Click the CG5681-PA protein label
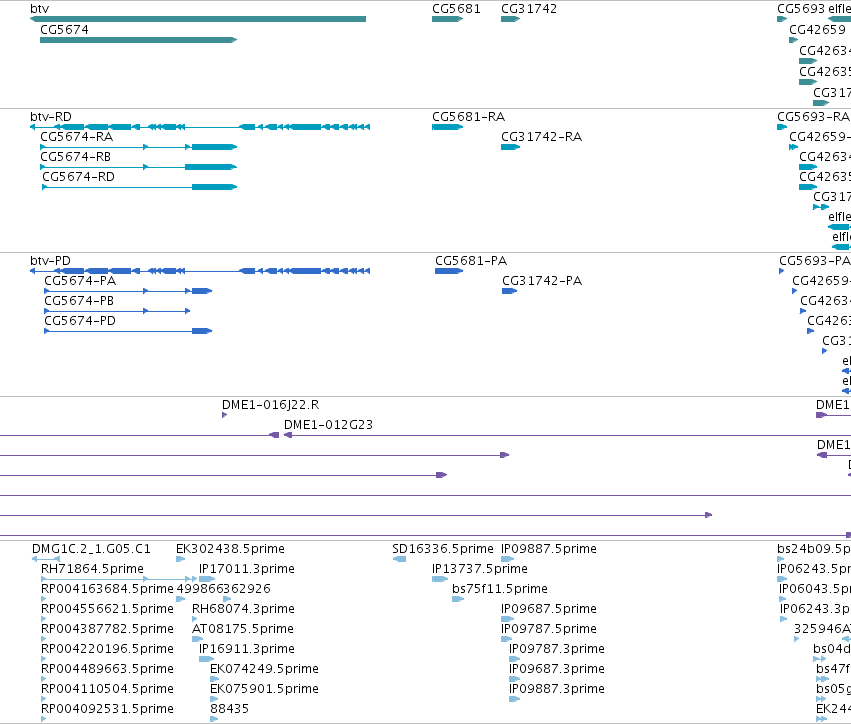851x724 pixels. point(471,261)
